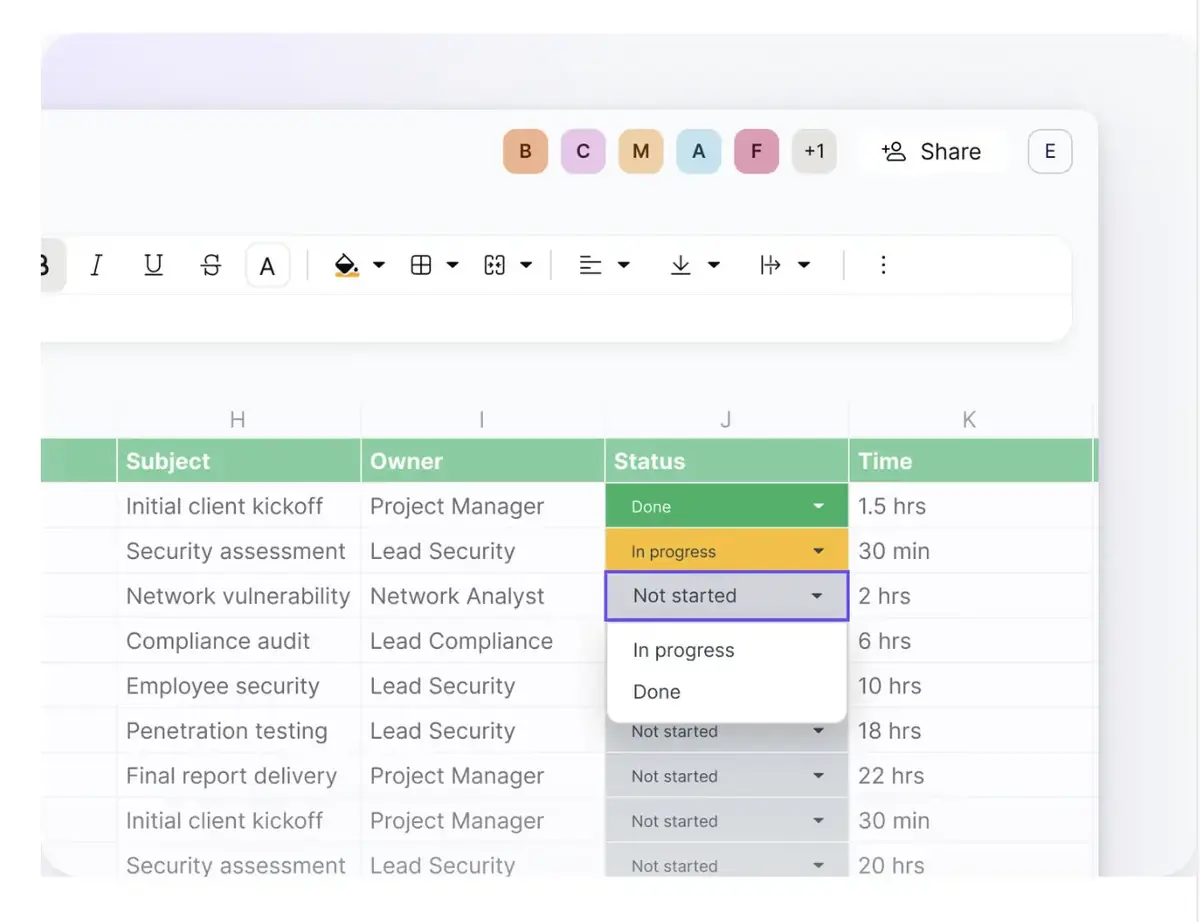Screen dimensions: 1200x922
Task: Click the Share button
Action: (x=932, y=151)
